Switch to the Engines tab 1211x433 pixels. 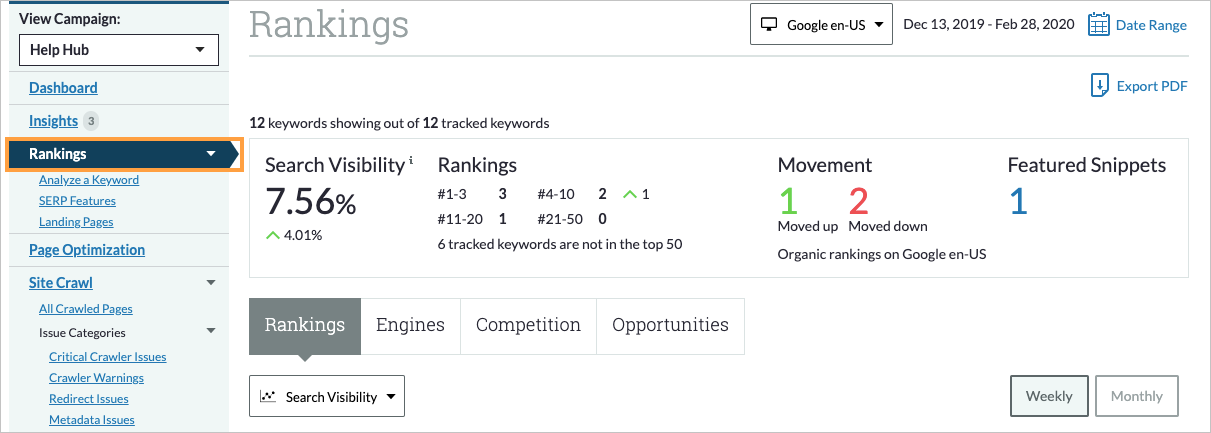pyautogui.click(x=410, y=325)
